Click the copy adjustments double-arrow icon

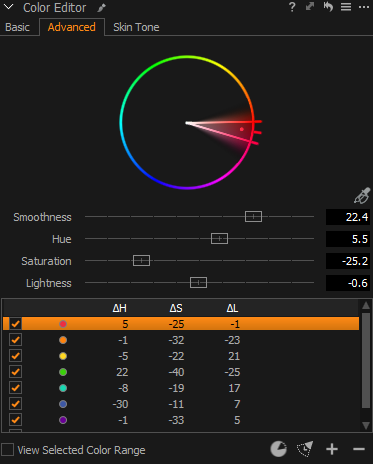[x=310, y=6]
